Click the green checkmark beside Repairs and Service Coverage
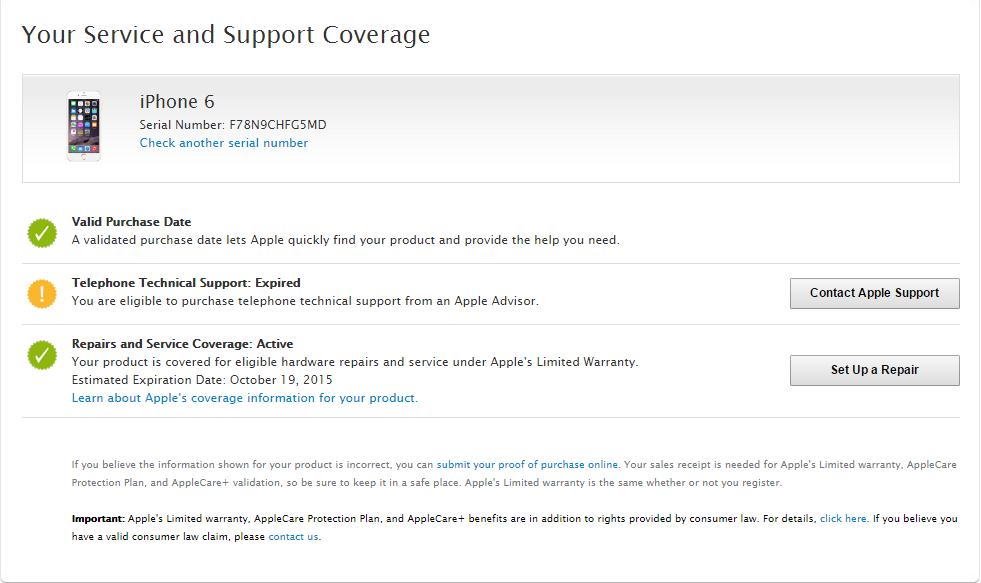The width and height of the screenshot is (981, 583). [42, 355]
